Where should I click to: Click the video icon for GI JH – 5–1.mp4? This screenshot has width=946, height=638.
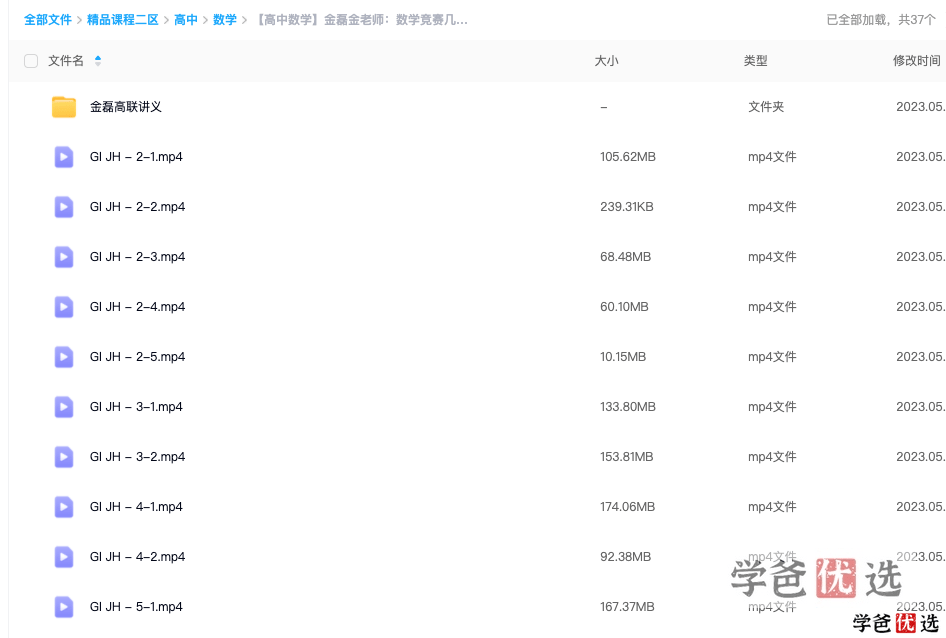[63, 608]
